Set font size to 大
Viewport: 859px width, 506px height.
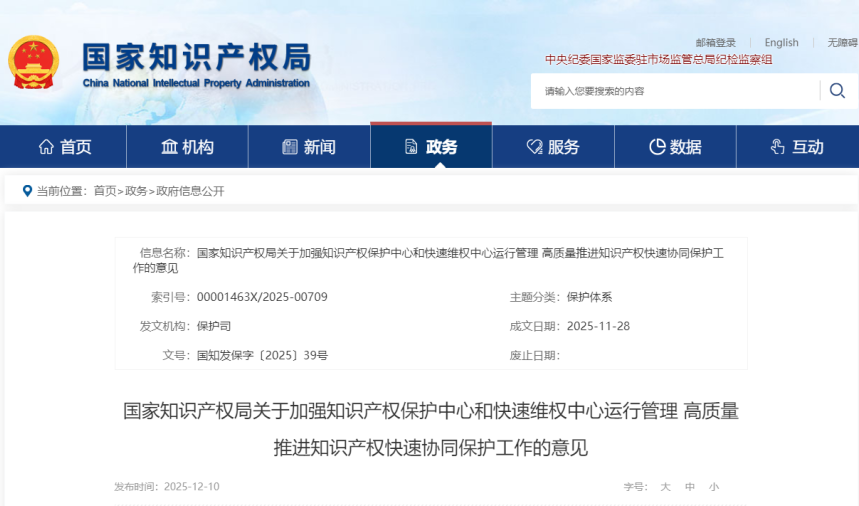(x=666, y=487)
